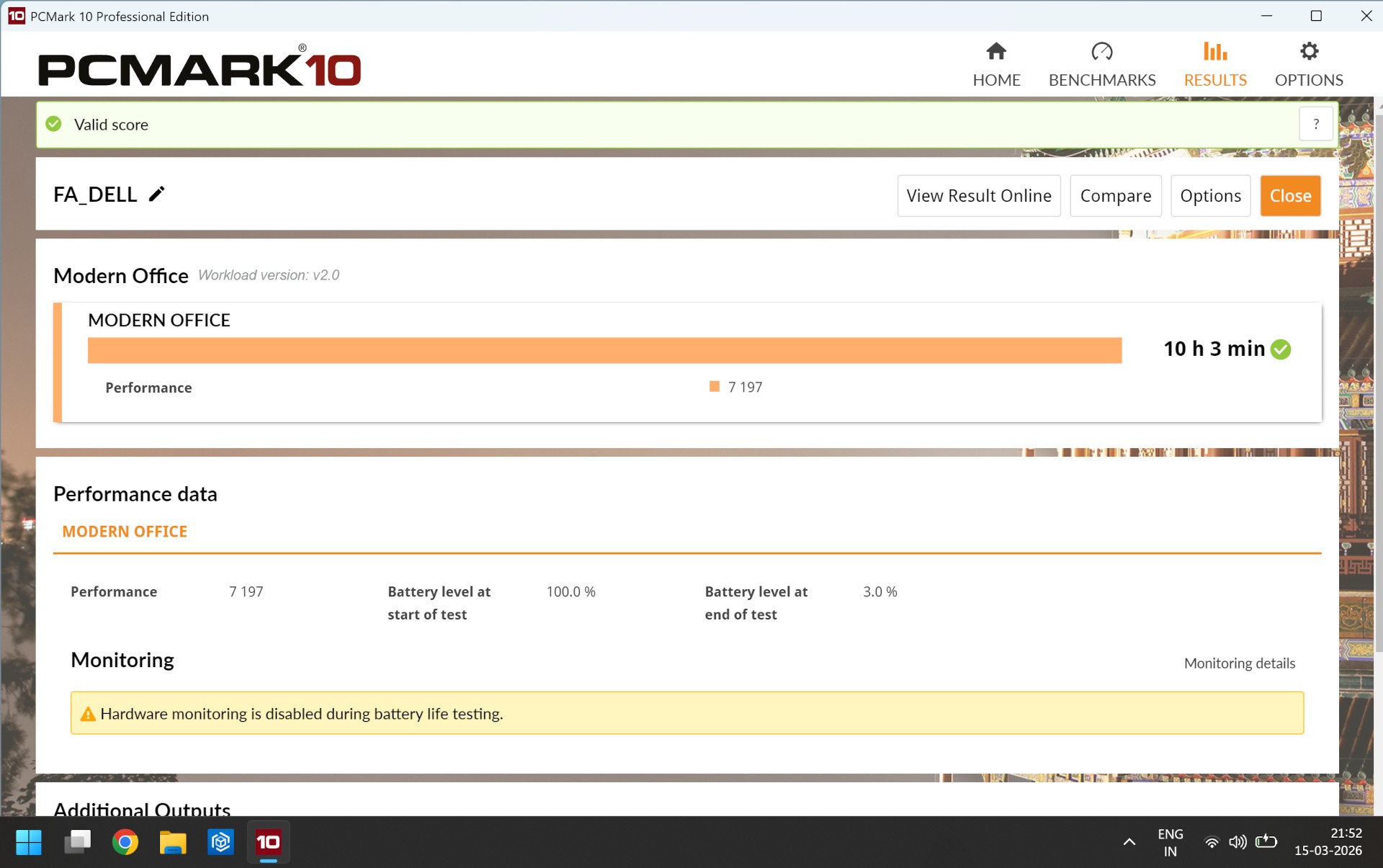The height and width of the screenshot is (868, 1383).
Task: Click the Home house icon
Action: coord(996,52)
